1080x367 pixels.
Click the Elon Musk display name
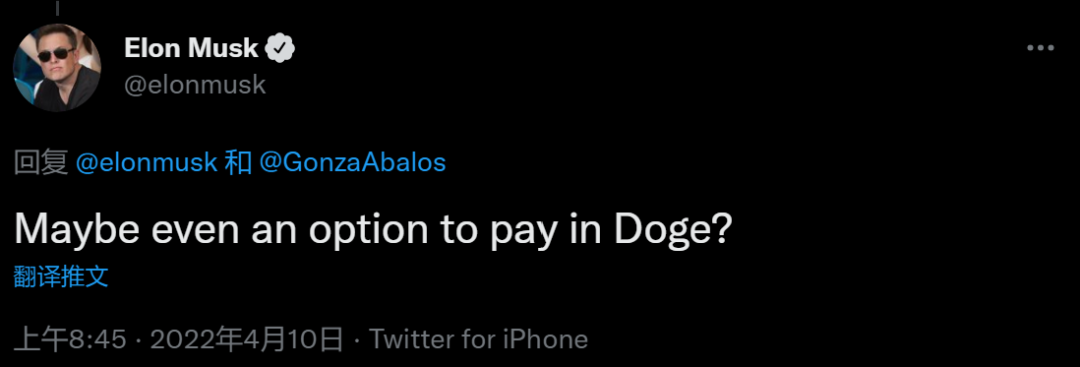pos(191,48)
